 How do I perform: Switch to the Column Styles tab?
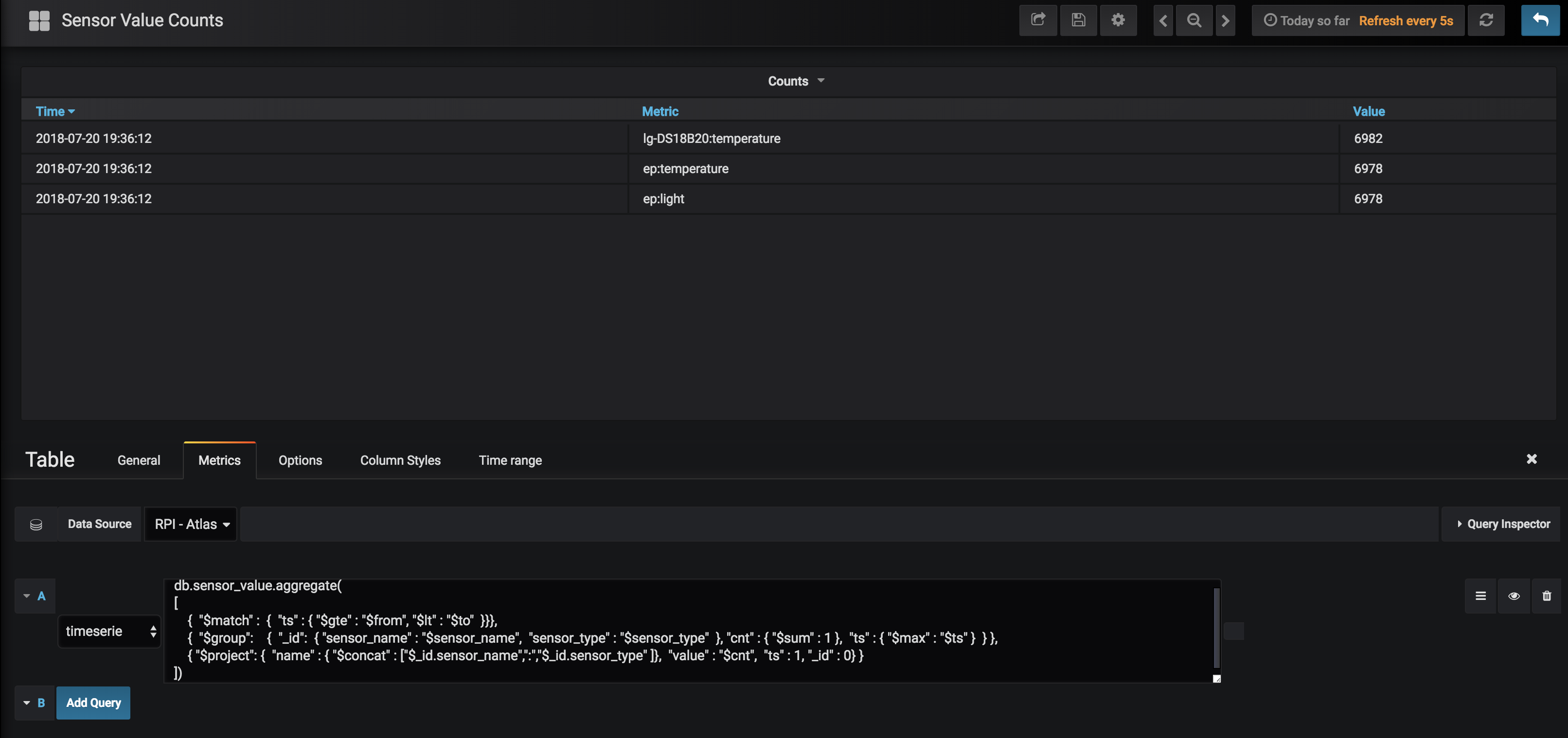(x=400, y=460)
